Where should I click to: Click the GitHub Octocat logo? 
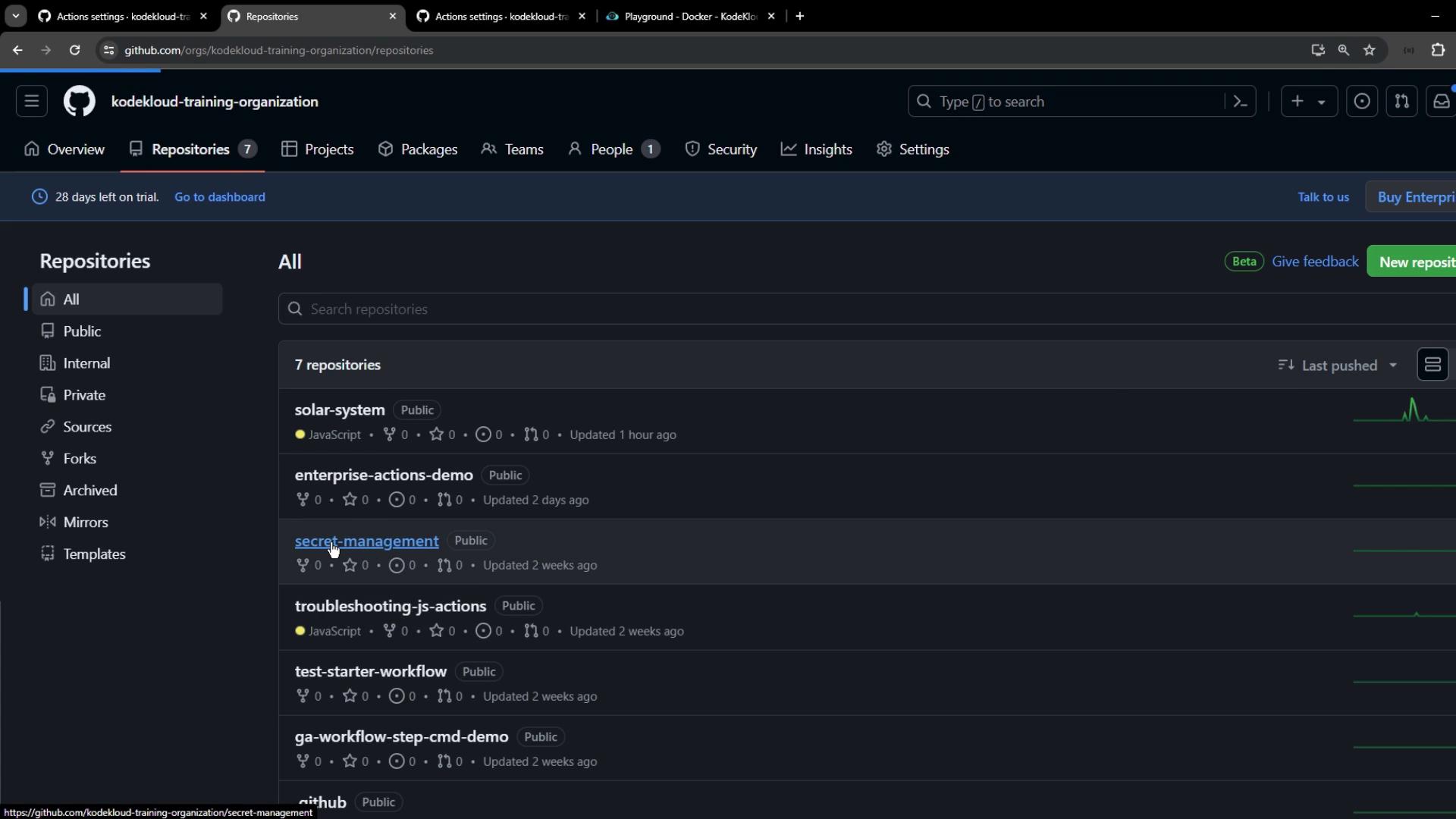pos(79,102)
